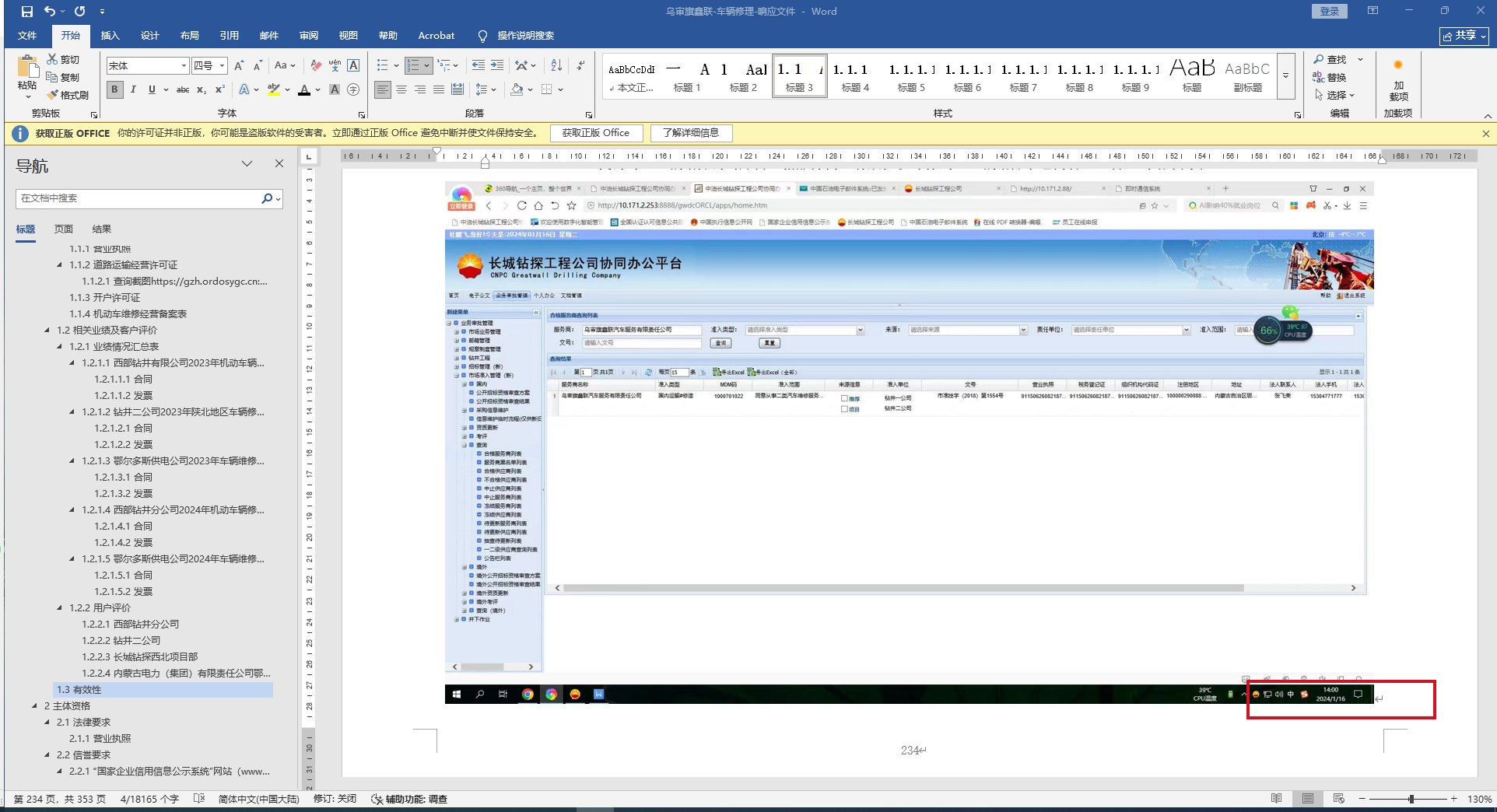Shrink the font size with shrink font
Viewport: 1497px width, 812px height.
click(258, 66)
